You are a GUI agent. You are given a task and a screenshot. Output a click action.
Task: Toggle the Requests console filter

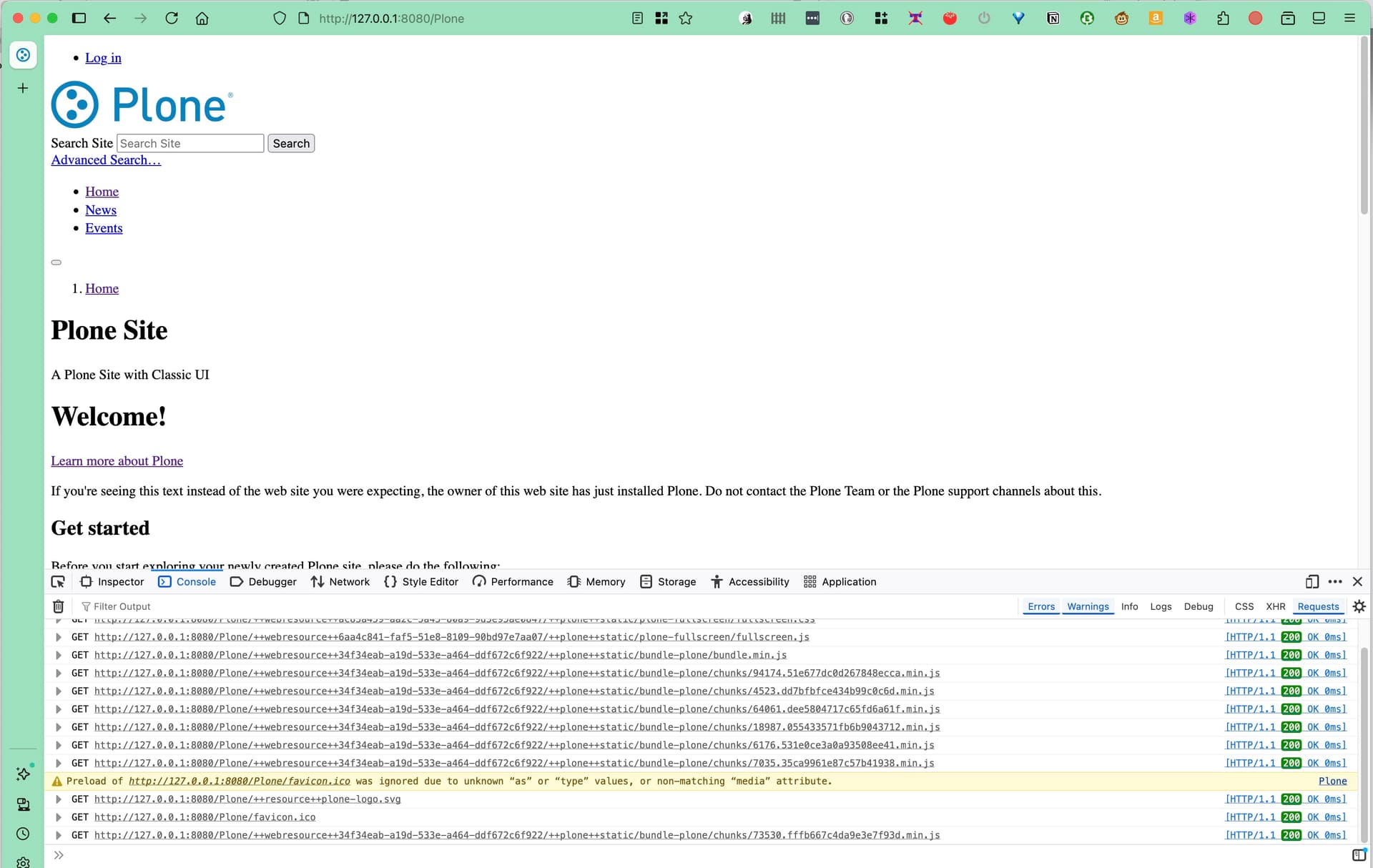pos(1318,606)
